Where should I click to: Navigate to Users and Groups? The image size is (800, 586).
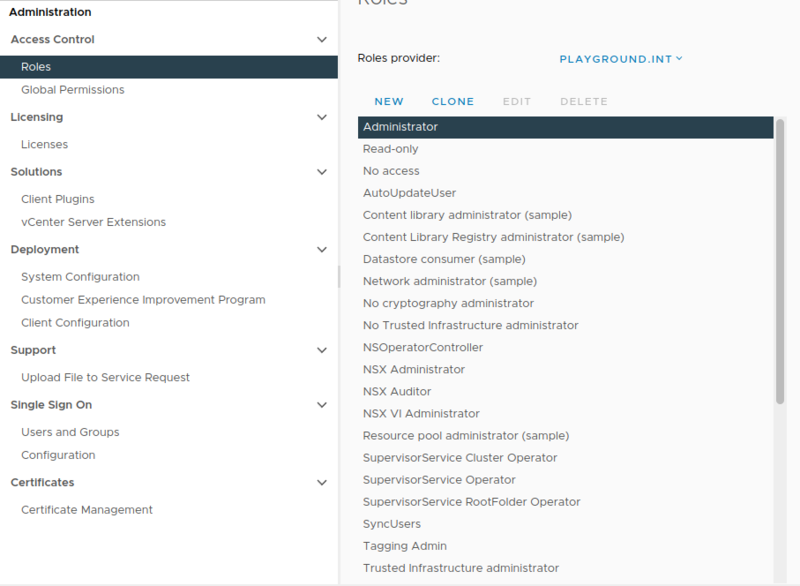[70, 432]
